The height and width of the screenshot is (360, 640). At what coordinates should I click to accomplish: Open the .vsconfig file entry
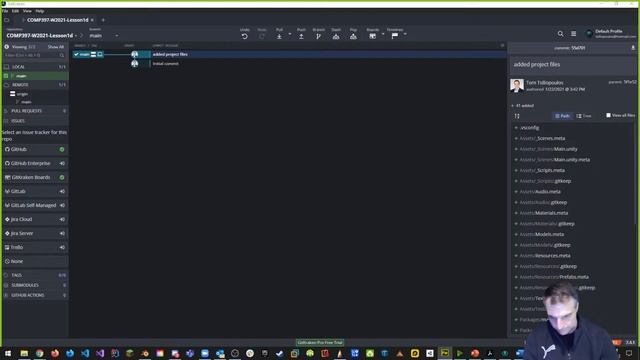[x=529, y=128]
